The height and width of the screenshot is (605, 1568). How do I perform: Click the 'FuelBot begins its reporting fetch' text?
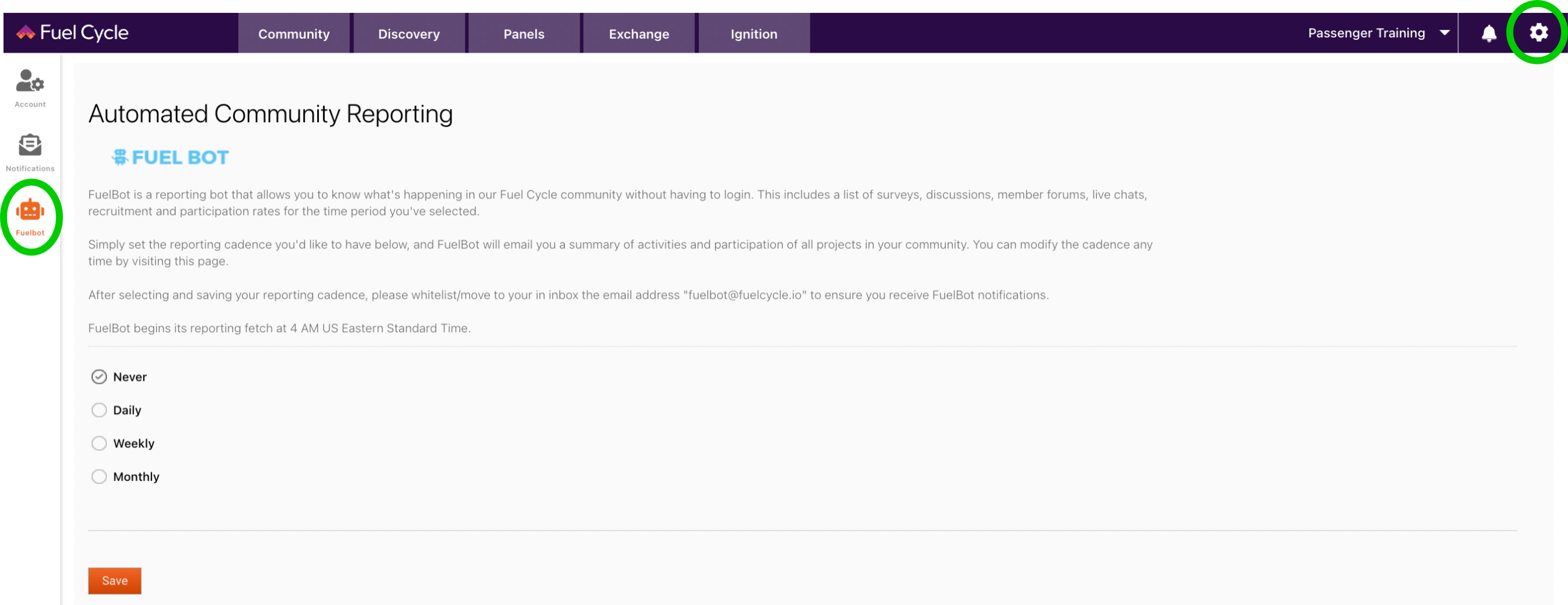pos(279,329)
